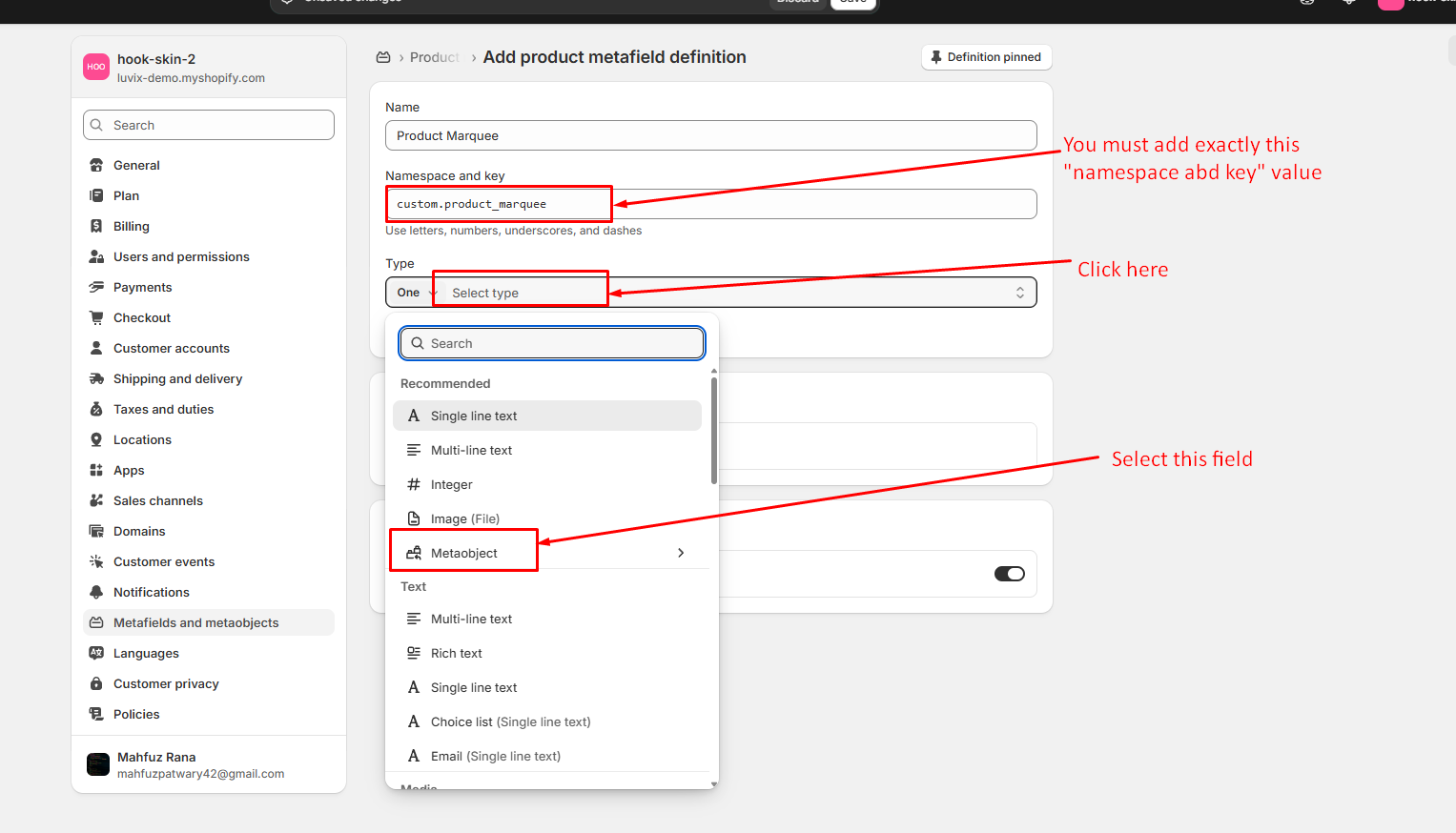This screenshot has width=1456, height=833.
Task: Click the Definition pinned button
Action: tap(986, 57)
